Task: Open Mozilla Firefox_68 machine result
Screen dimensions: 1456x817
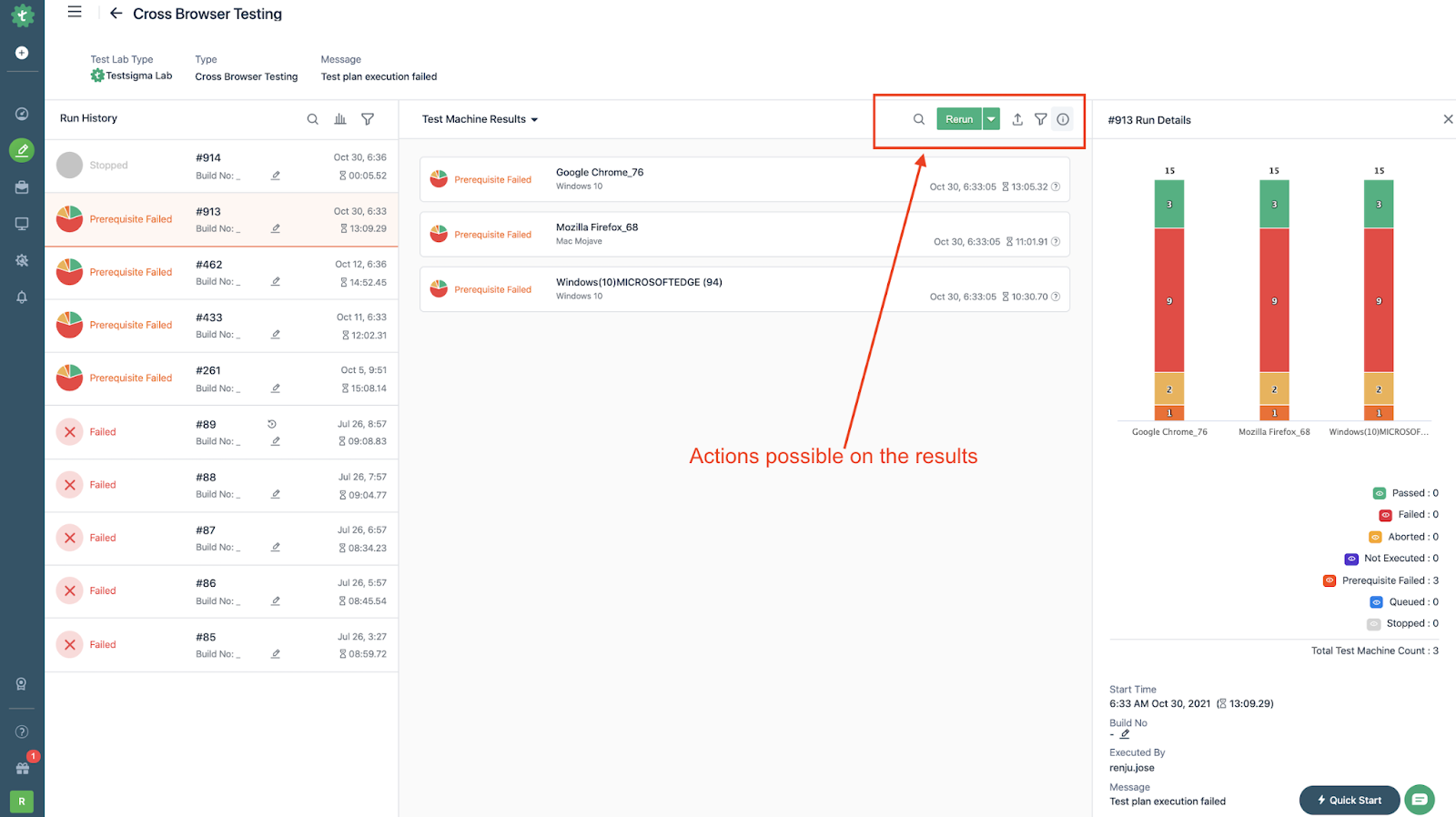Action: pyautogui.click(x=744, y=234)
